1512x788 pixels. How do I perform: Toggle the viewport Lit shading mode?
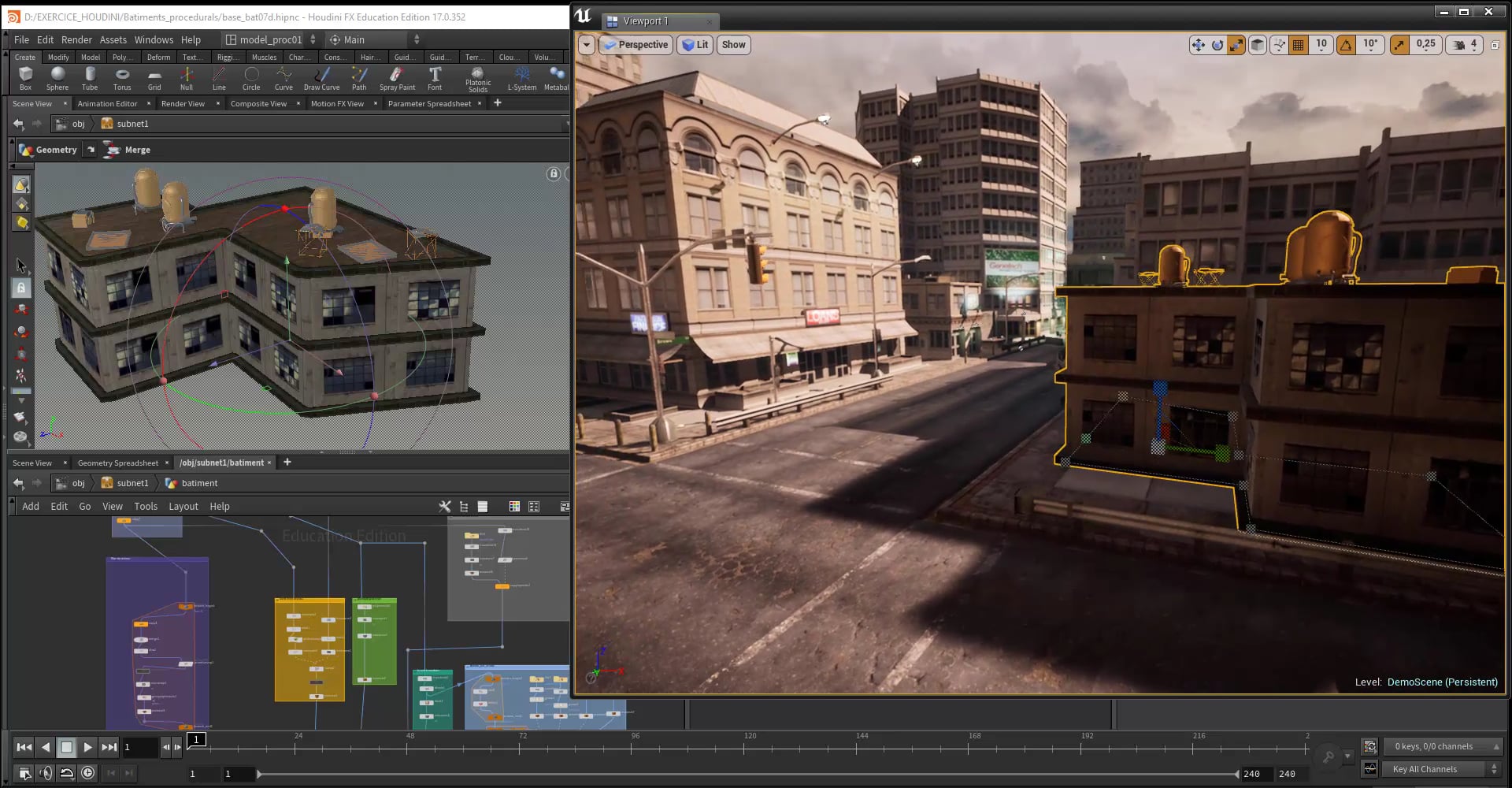click(x=695, y=45)
